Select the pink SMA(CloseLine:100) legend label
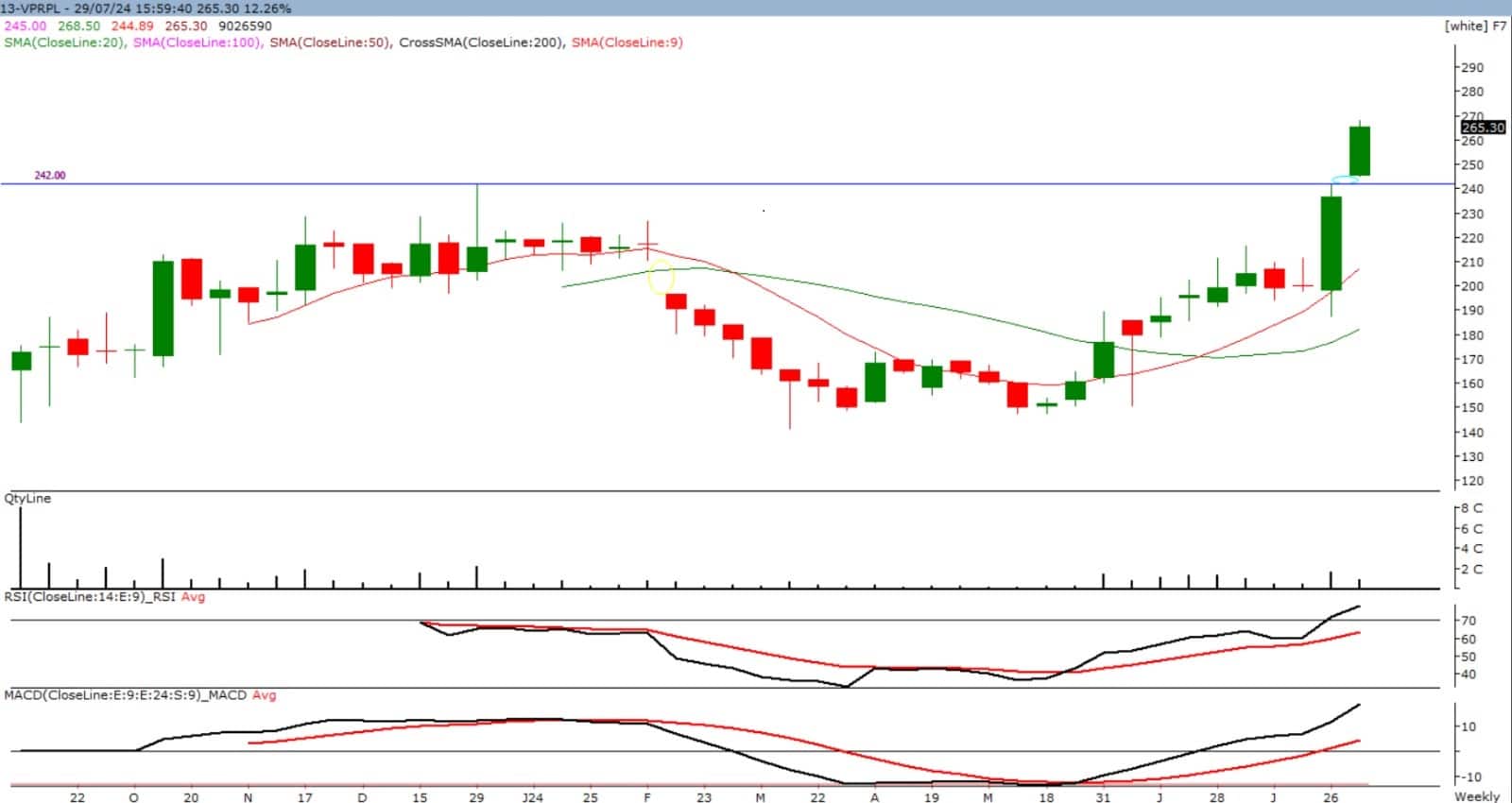Screen dimensions: 1512x803 pos(197,43)
